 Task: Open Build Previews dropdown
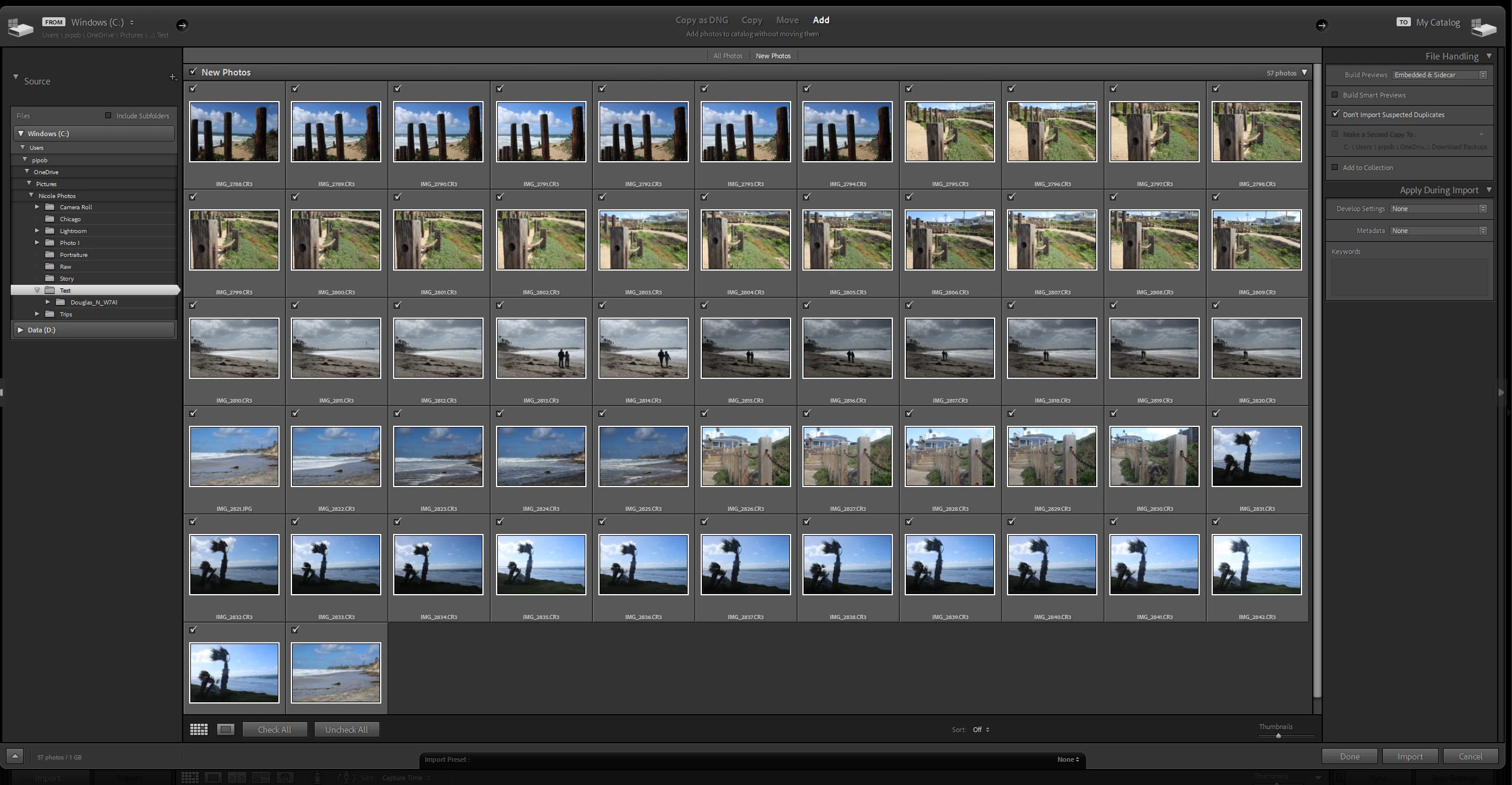(x=1439, y=75)
